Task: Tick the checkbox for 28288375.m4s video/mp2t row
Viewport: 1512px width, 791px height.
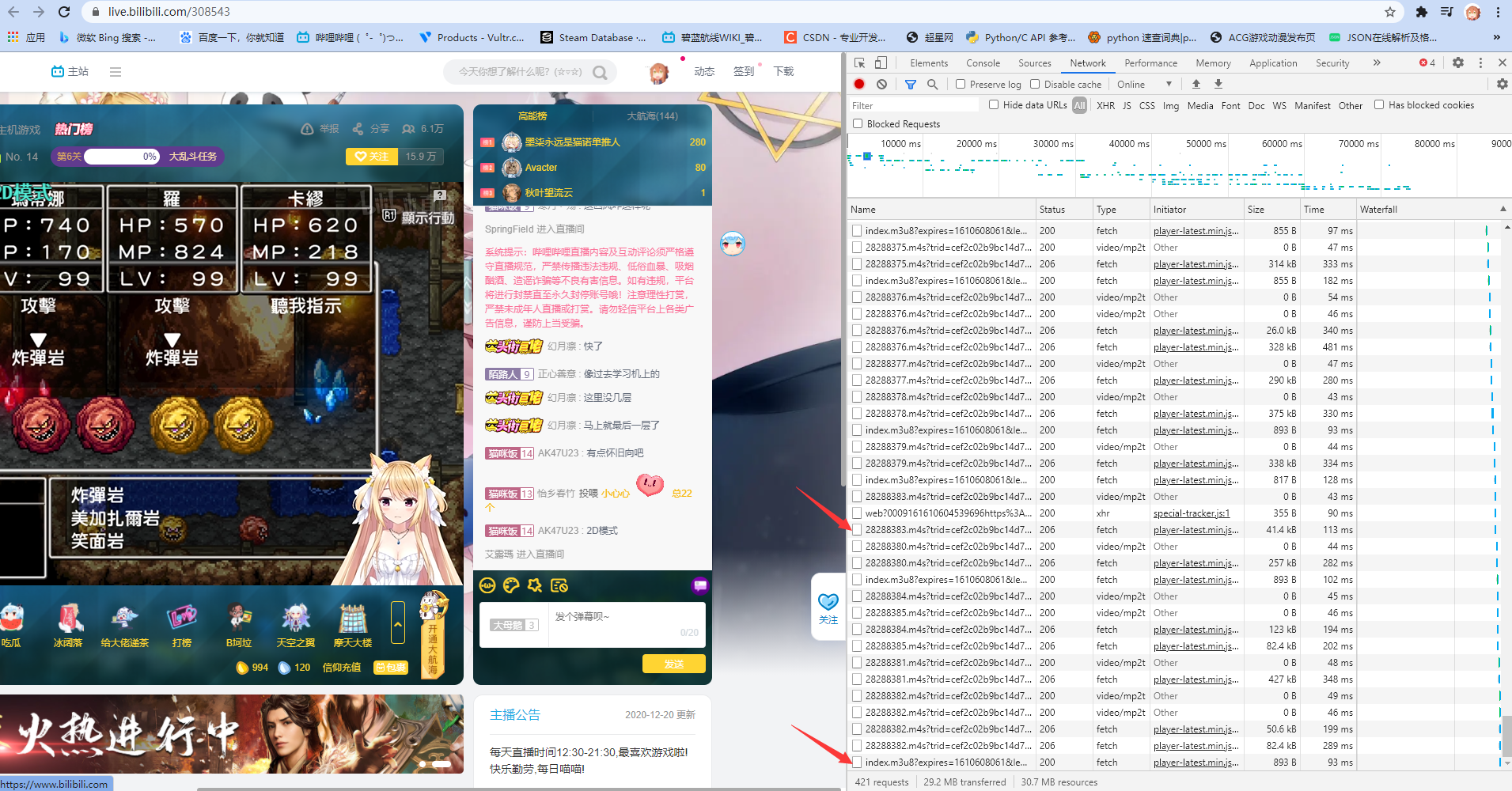Action: pyautogui.click(x=857, y=248)
